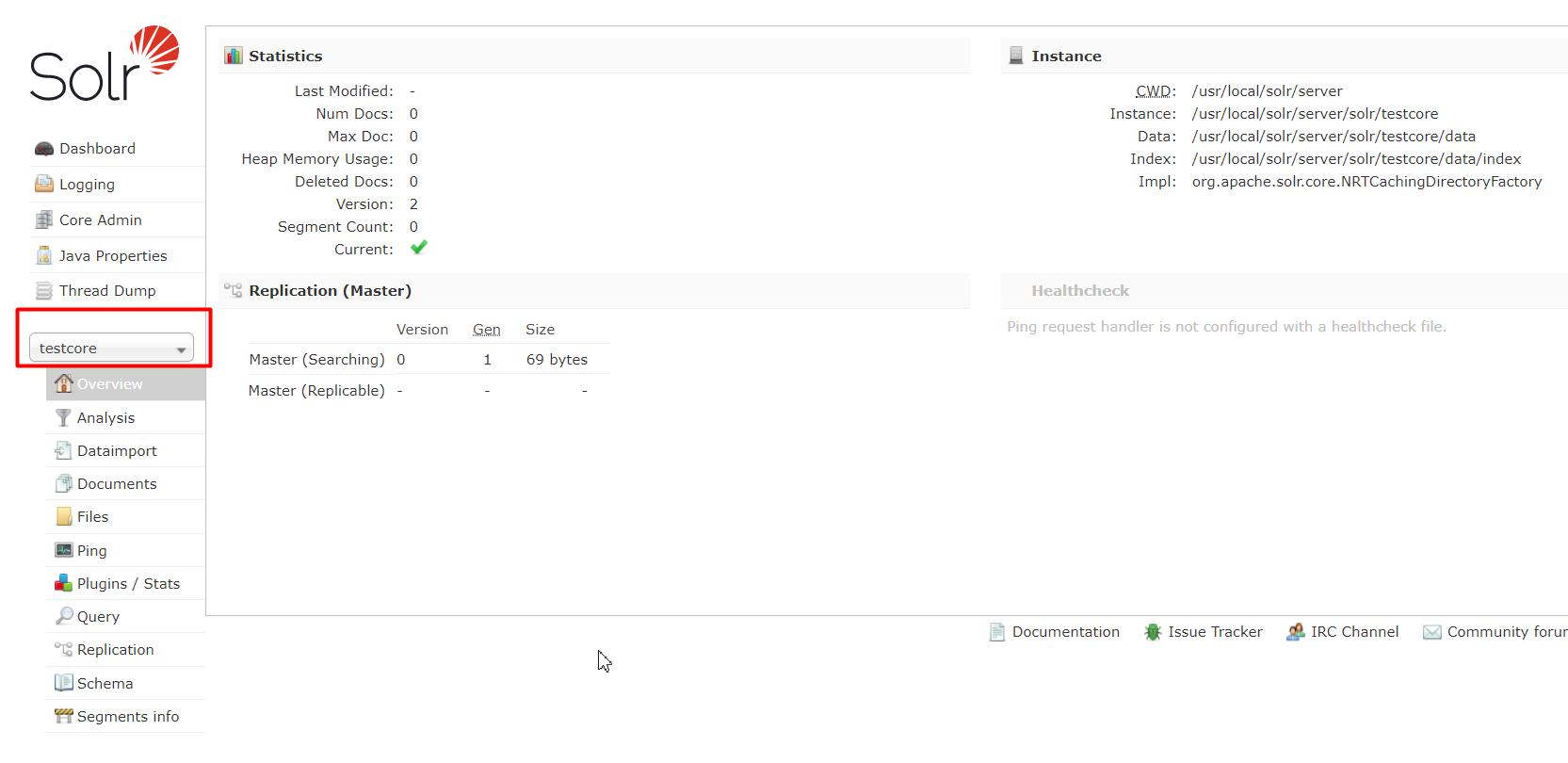
Task: Click the Replication (Master) heading text
Action: 330,290
